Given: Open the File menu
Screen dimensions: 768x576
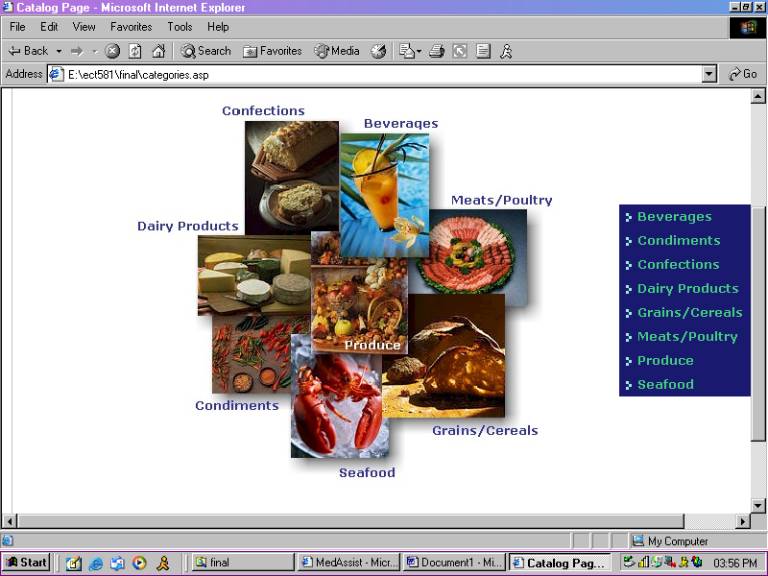Looking at the screenshot, I should [17, 27].
